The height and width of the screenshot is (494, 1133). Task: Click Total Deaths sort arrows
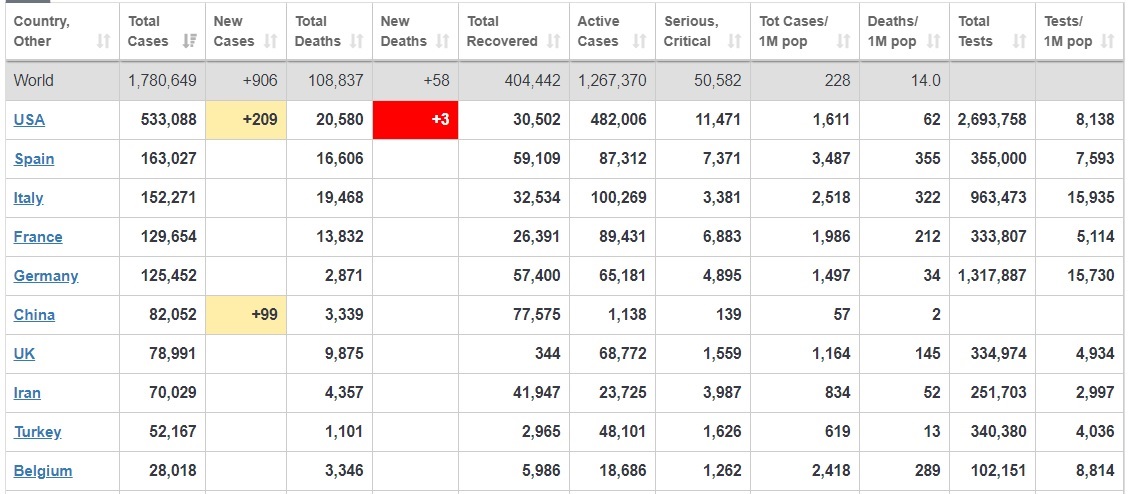(x=356, y=41)
